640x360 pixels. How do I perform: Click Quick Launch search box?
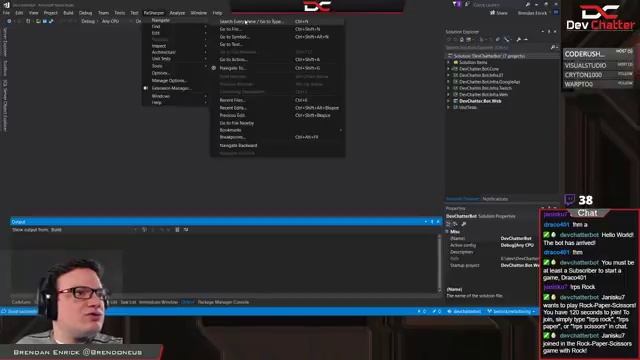click(x=498, y=5)
